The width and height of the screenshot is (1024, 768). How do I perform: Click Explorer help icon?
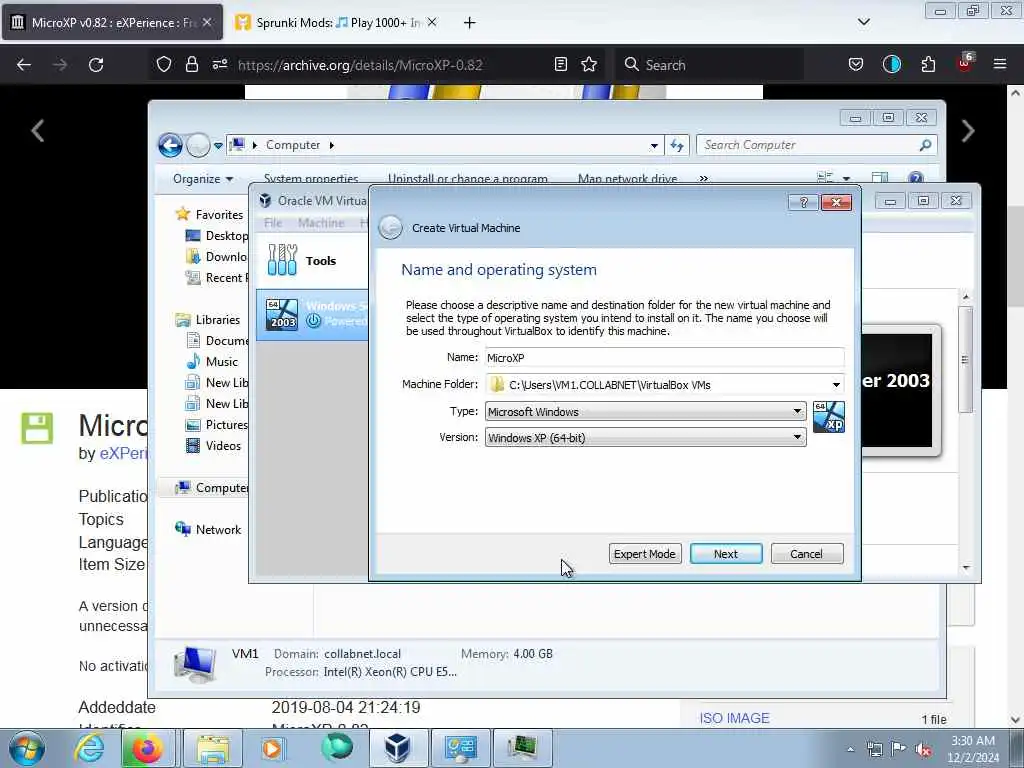[x=916, y=178]
